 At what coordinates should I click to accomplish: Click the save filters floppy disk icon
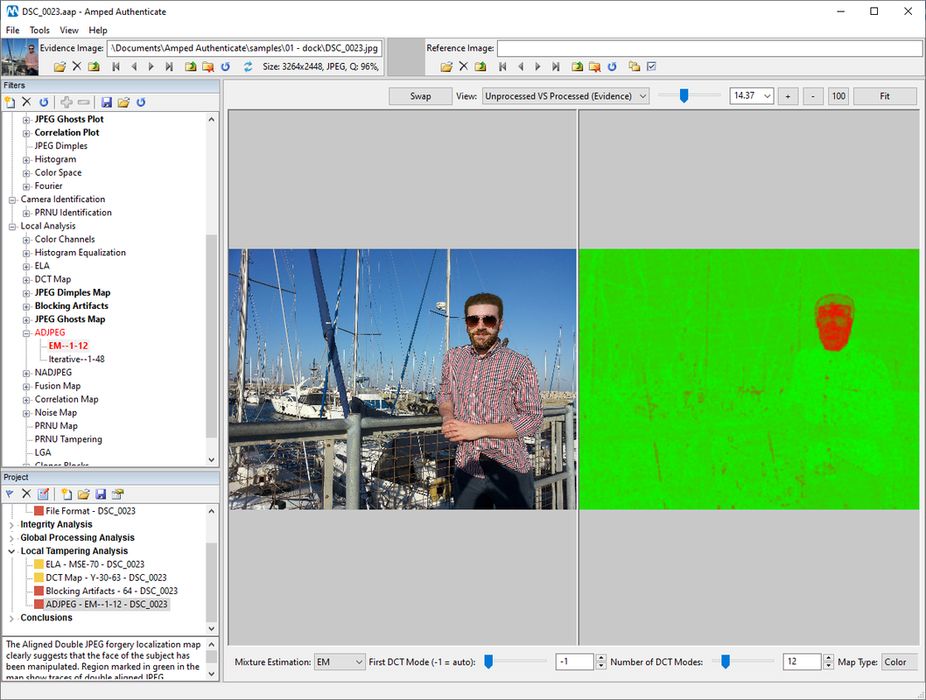(107, 102)
